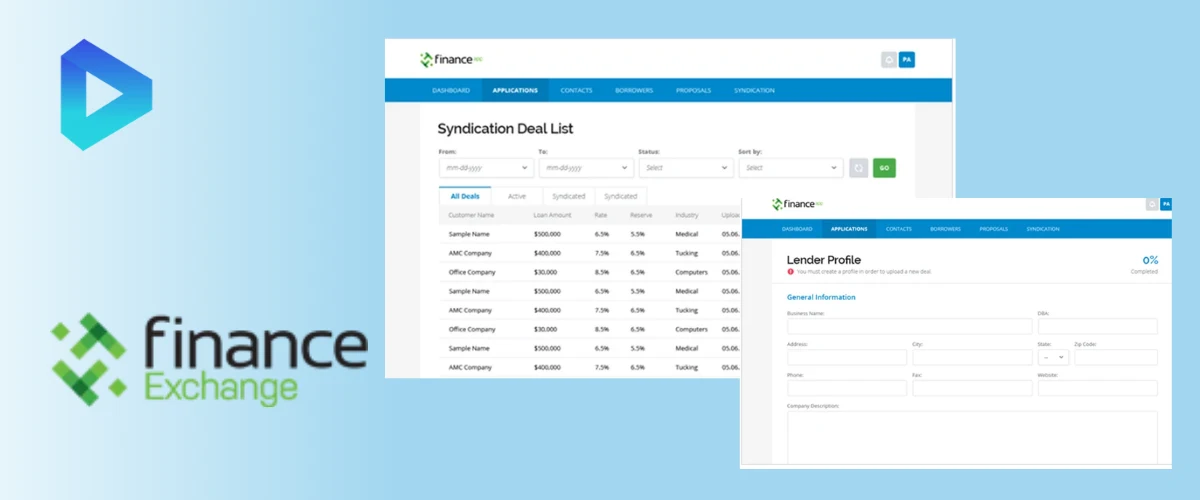Screen dimensions: 1200x500
Task: Open Dashboard in Lender Profile window navigation
Action: pyautogui.click(x=797, y=229)
